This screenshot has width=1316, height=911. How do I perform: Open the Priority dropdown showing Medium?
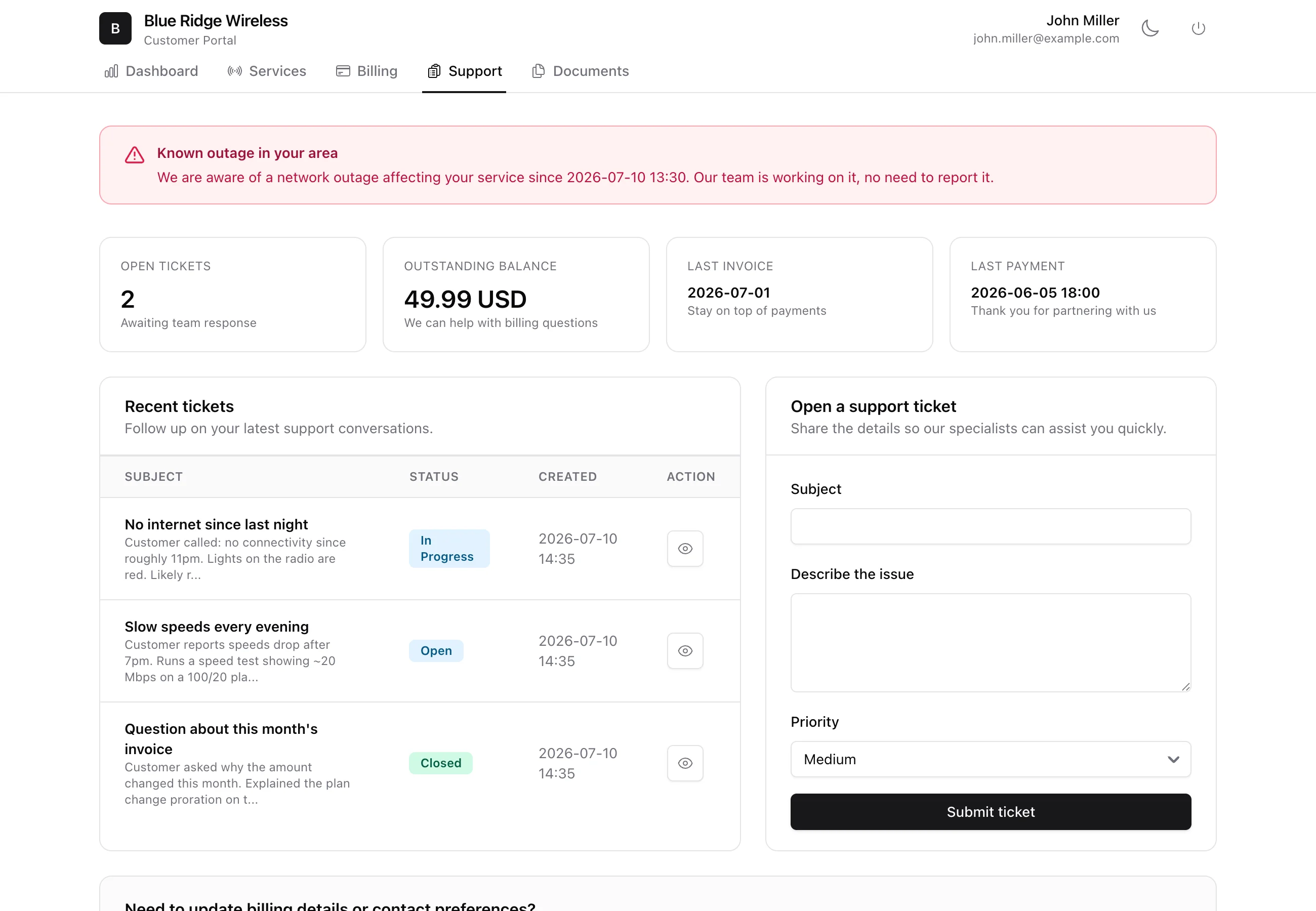tap(991, 759)
